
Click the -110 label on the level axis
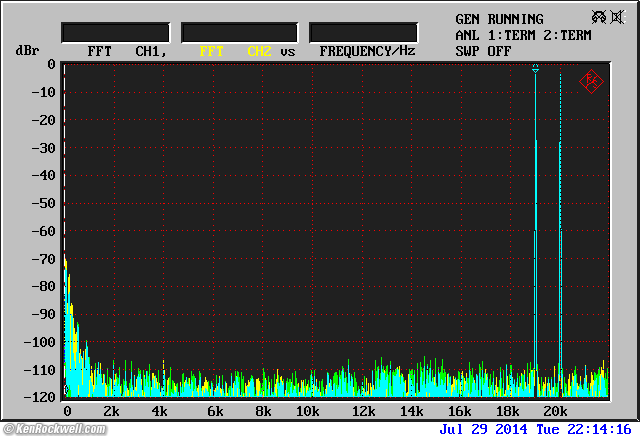[x=39, y=370]
